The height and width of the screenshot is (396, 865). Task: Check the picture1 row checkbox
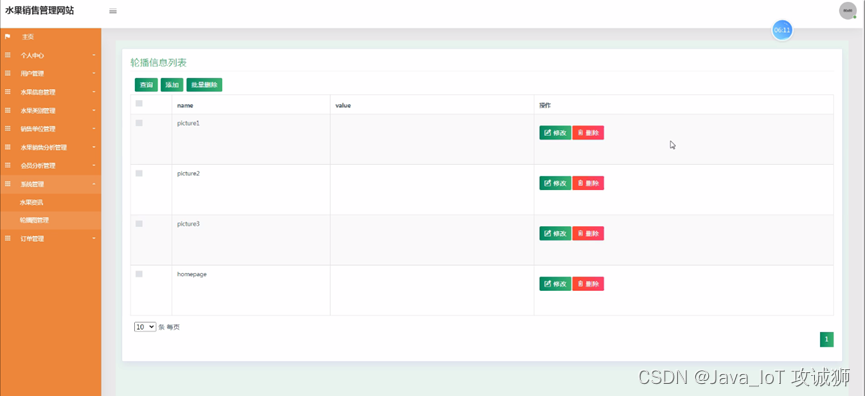139,123
